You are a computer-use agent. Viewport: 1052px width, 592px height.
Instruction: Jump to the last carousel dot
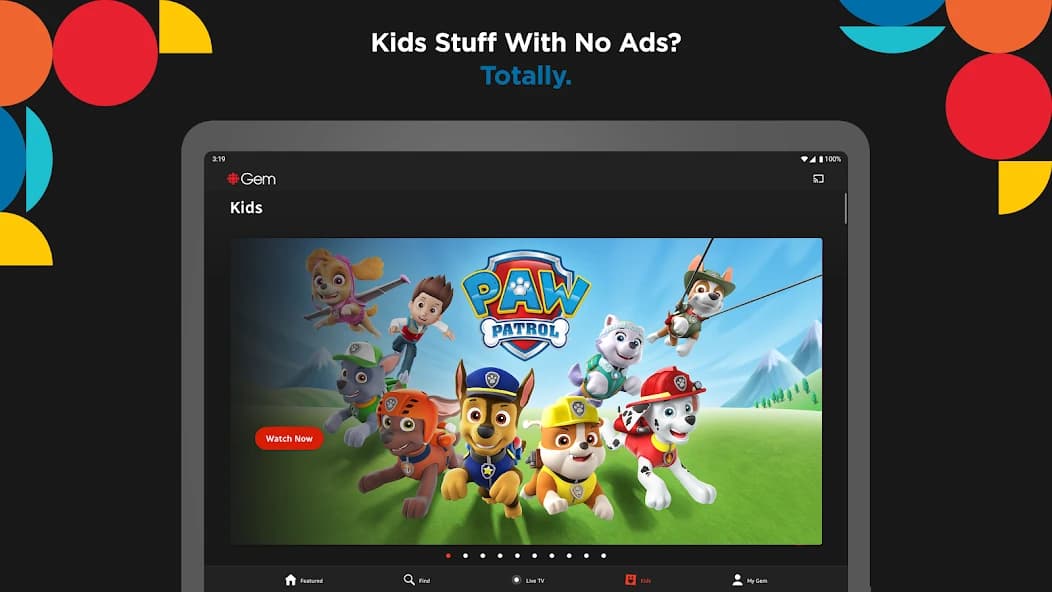(x=603, y=556)
